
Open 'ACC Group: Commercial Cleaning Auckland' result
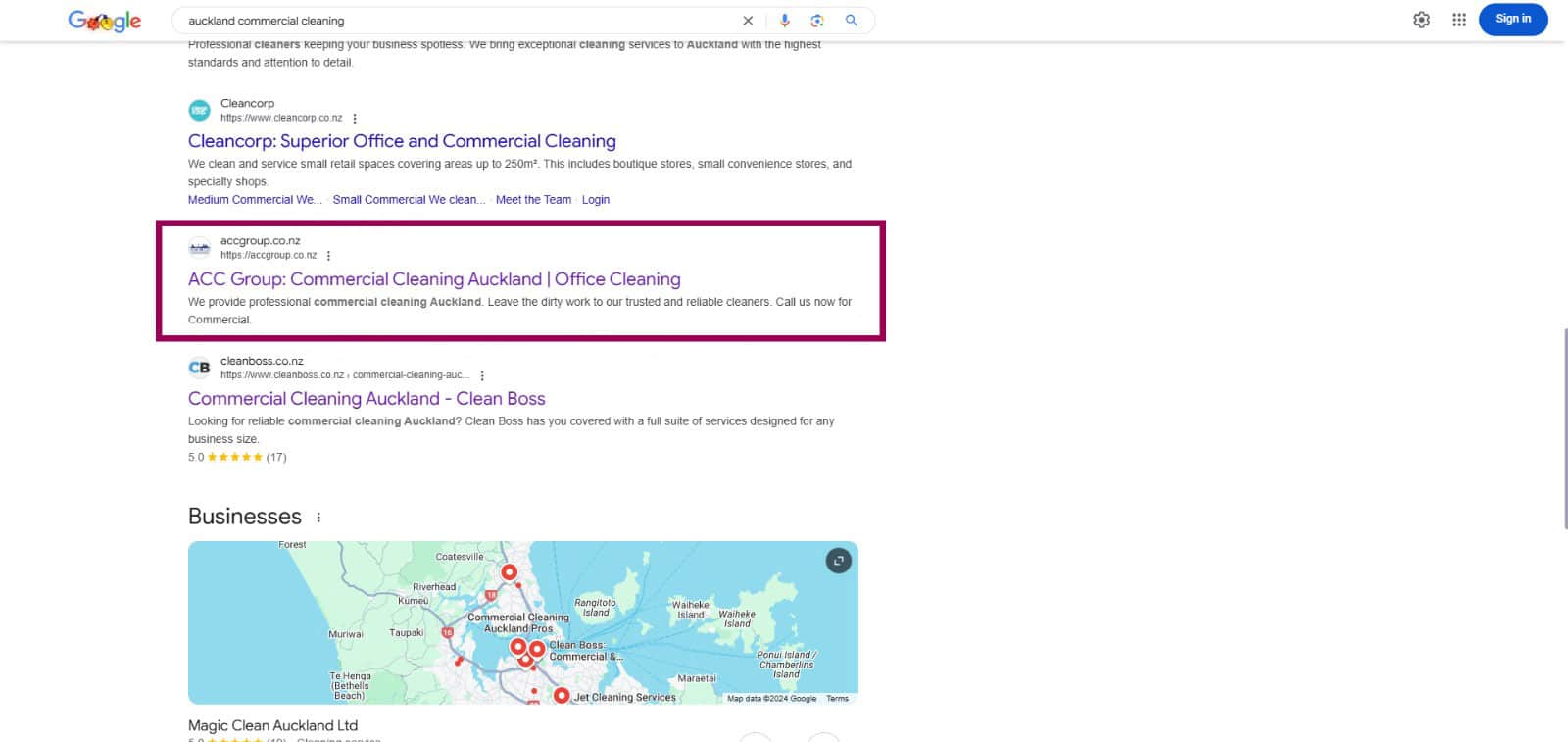[x=434, y=279]
